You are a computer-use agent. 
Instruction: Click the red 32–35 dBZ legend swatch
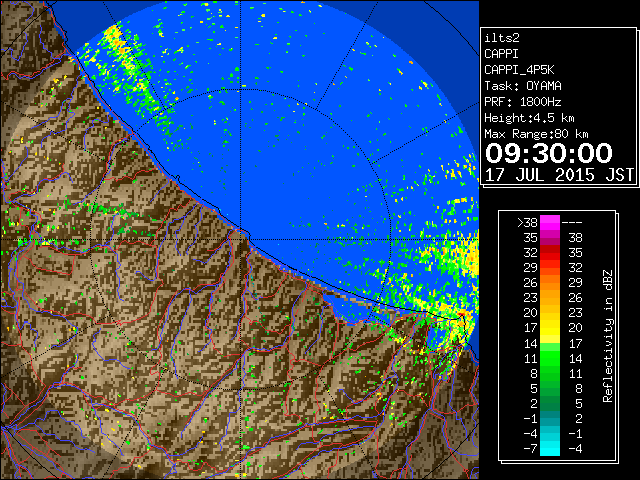click(550, 253)
